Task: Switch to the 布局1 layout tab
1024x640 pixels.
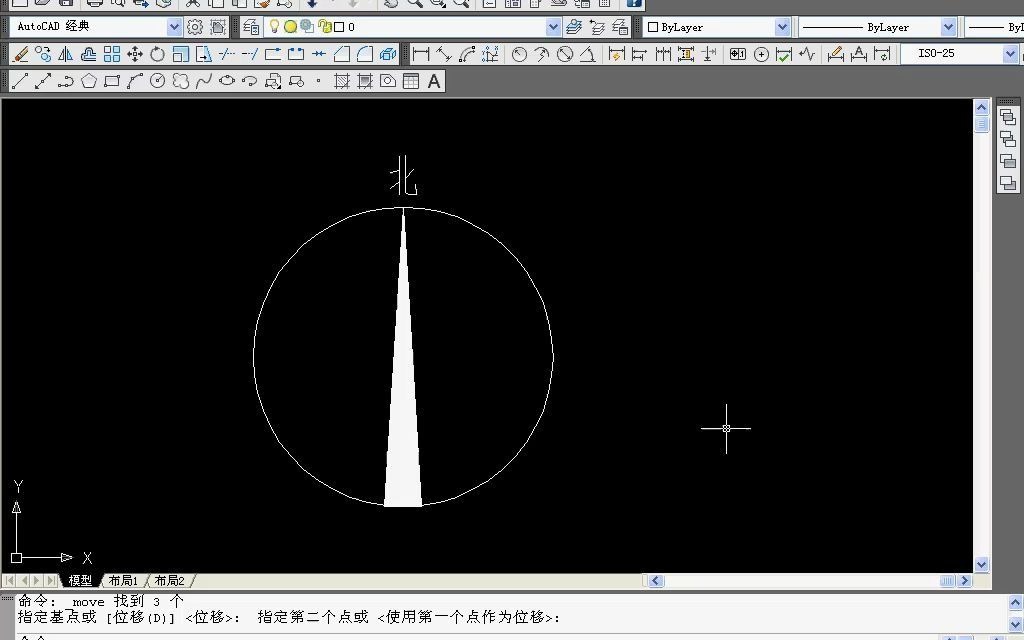Action: pyautogui.click(x=123, y=580)
